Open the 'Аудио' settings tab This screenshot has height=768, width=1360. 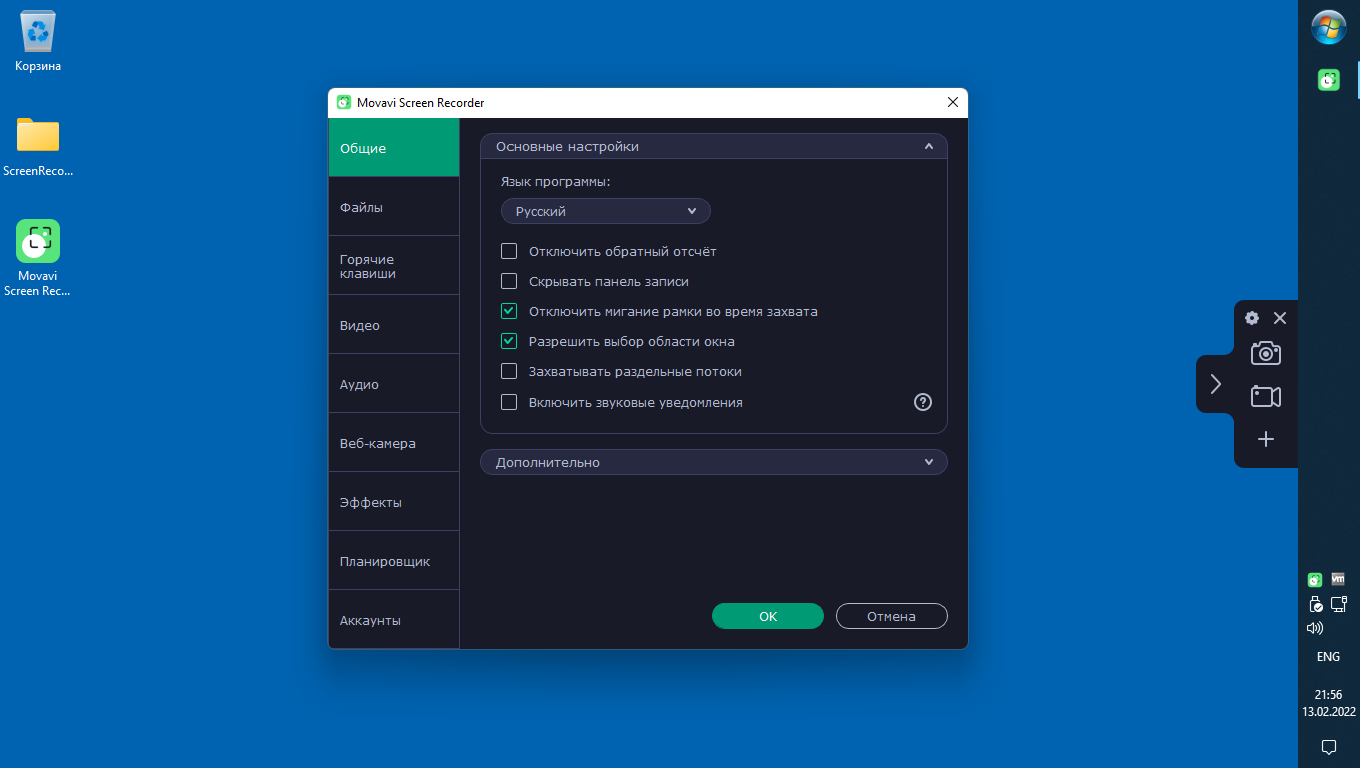[x=394, y=384]
